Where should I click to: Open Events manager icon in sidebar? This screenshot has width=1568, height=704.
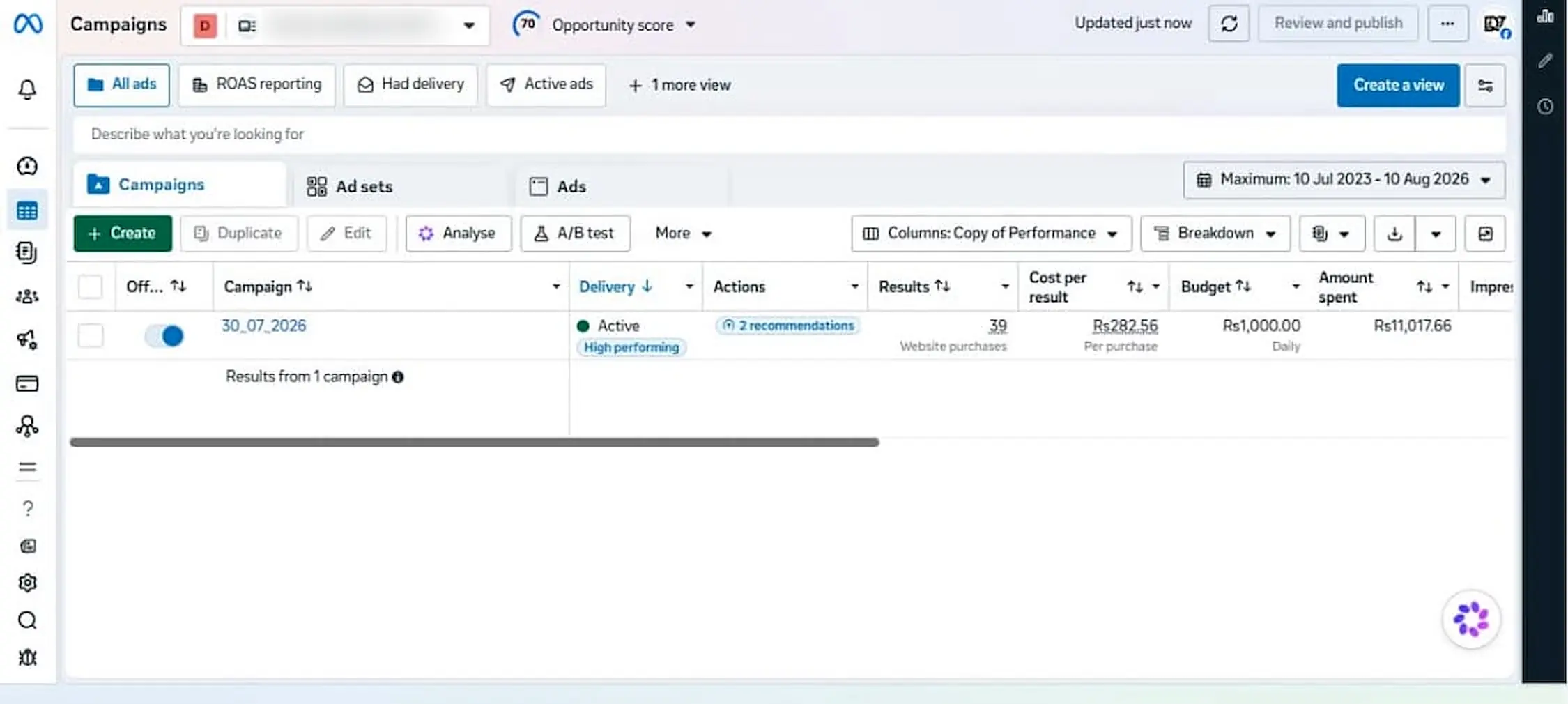pyautogui.click(x=27, y=426)
